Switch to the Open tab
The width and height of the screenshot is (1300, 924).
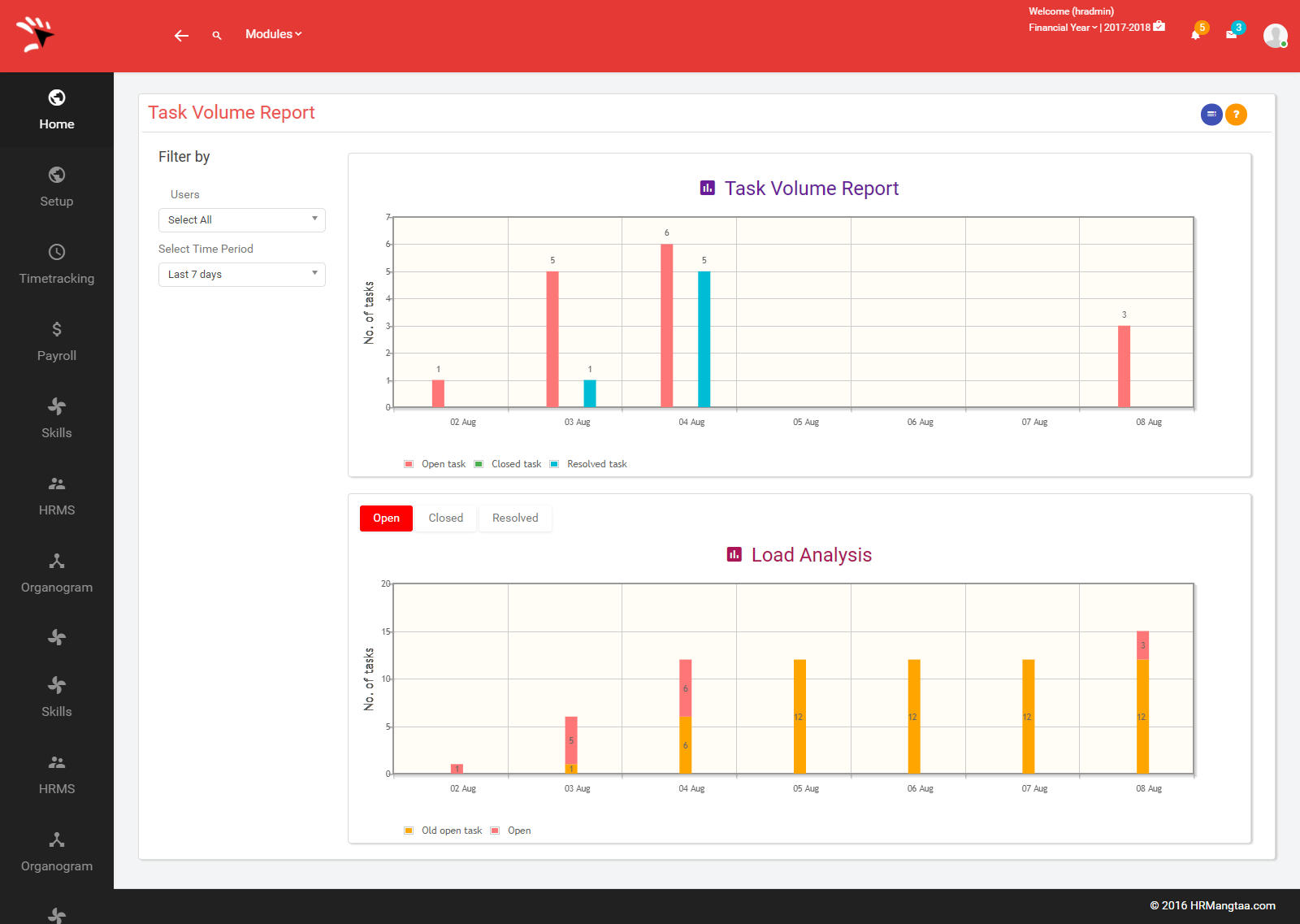pyautogui.click(x=386, y=518)
